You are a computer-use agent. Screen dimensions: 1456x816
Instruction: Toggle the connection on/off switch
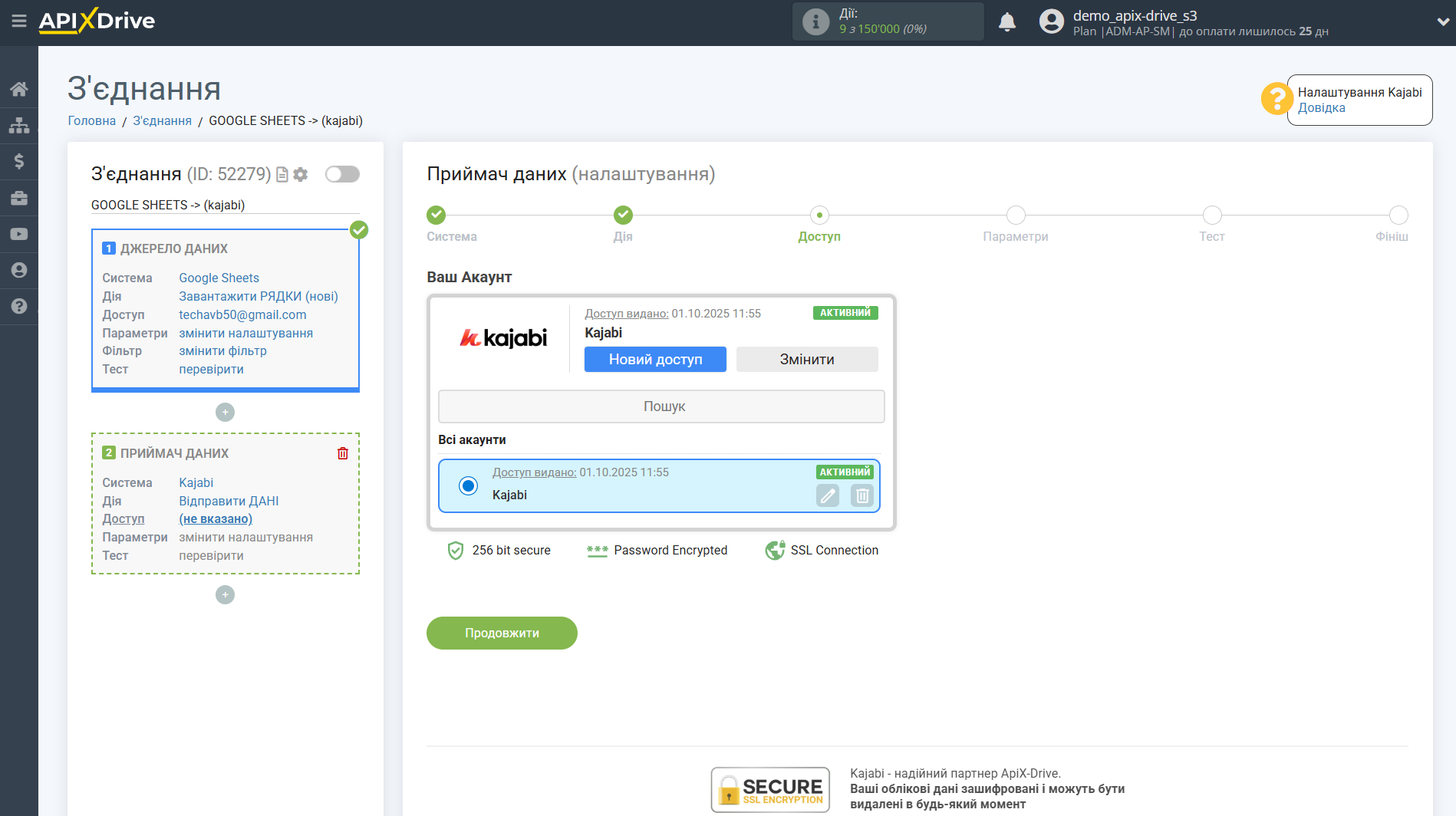coord(342,174)
